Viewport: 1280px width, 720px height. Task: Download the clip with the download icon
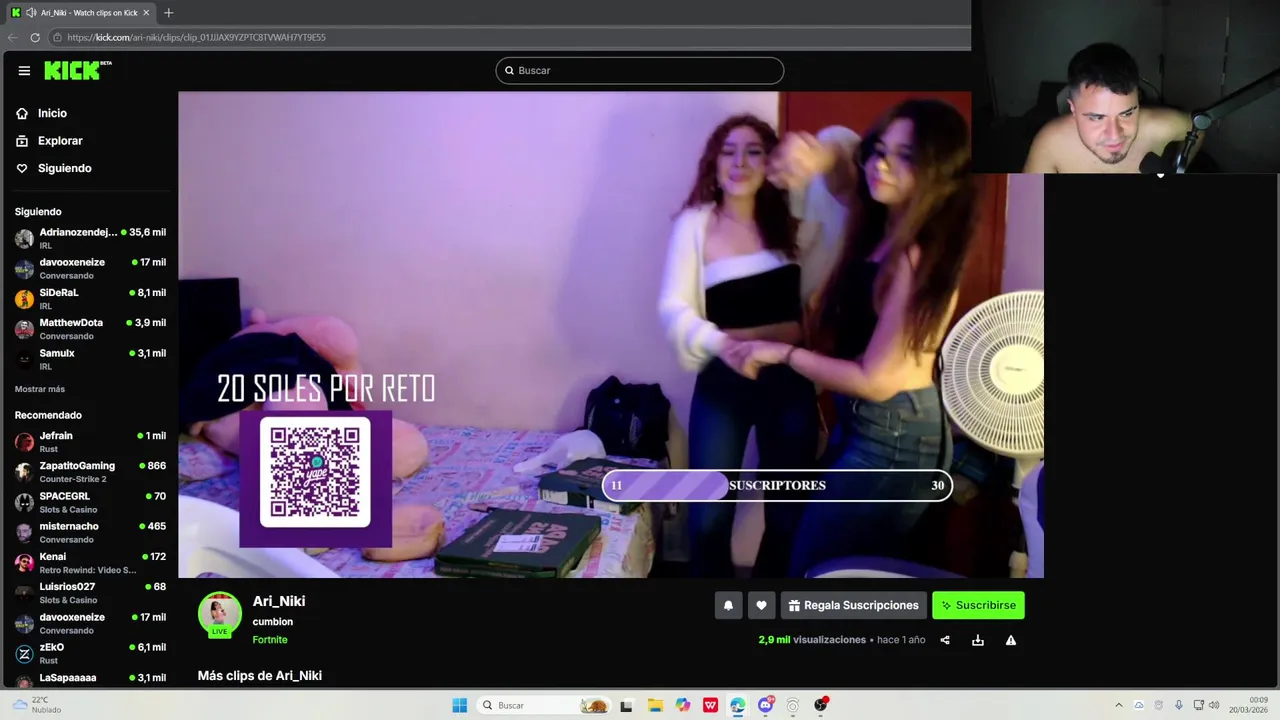[978, 640]
